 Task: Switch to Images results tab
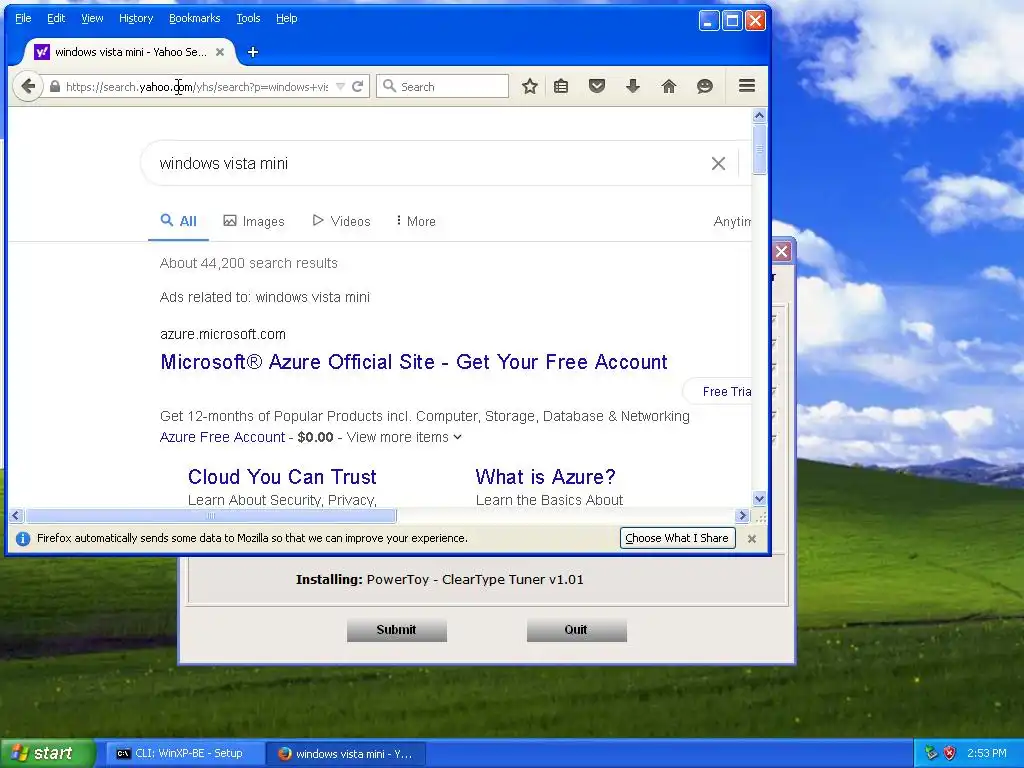click(x=254, y=221)
